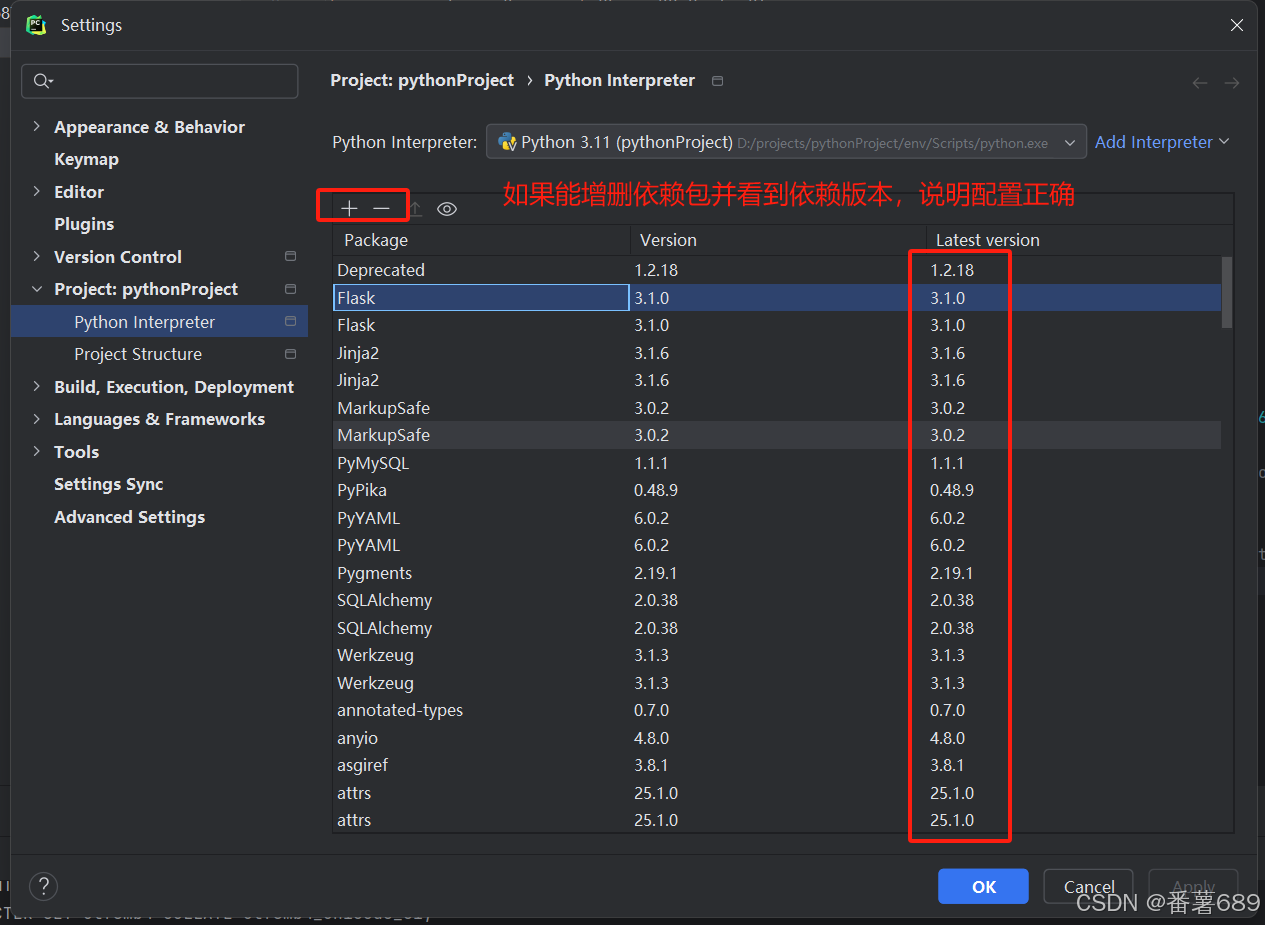Expand Build, Execution, Deployment section
Screen dimensions: 1265x925
pos(37,387)
